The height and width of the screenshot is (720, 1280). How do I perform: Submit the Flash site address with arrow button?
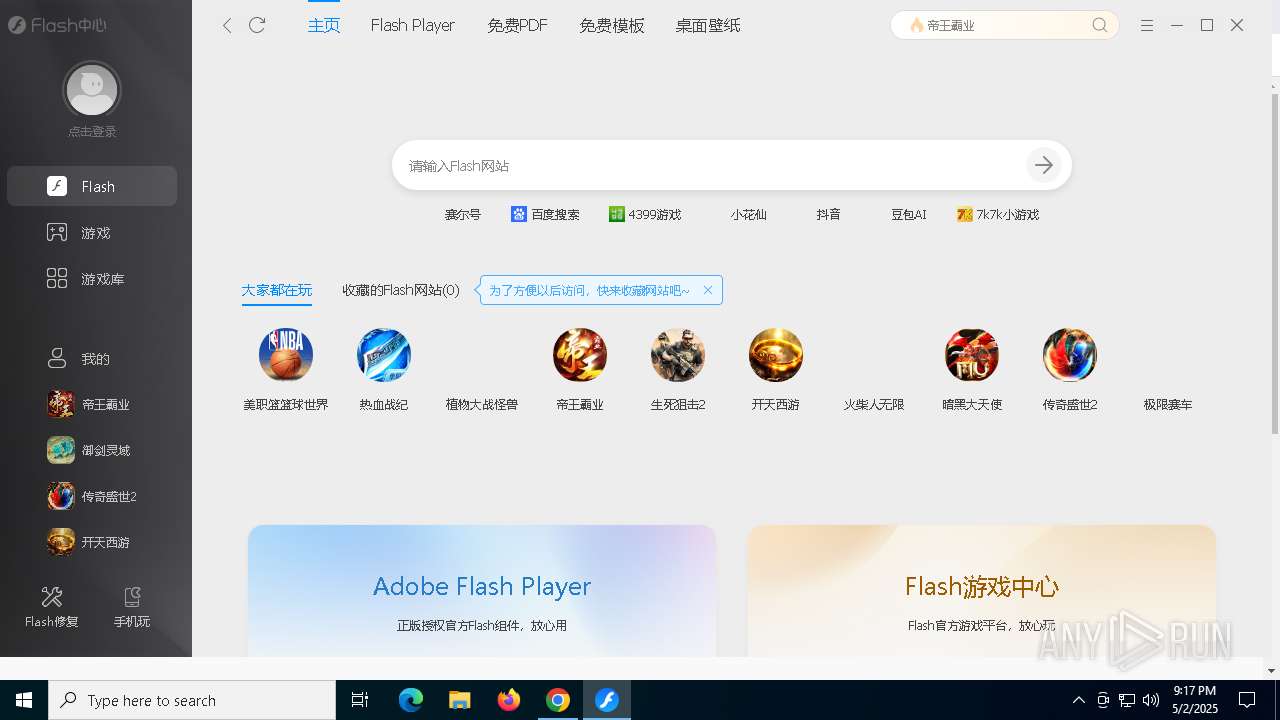[1044, 165]
